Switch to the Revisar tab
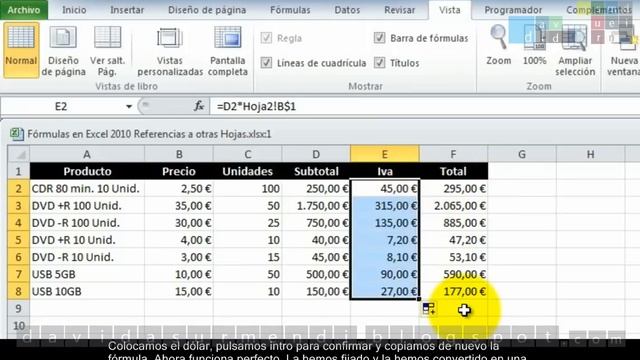Image resolution: width=640 pixels, height=360 pixels. pos(399,10)
